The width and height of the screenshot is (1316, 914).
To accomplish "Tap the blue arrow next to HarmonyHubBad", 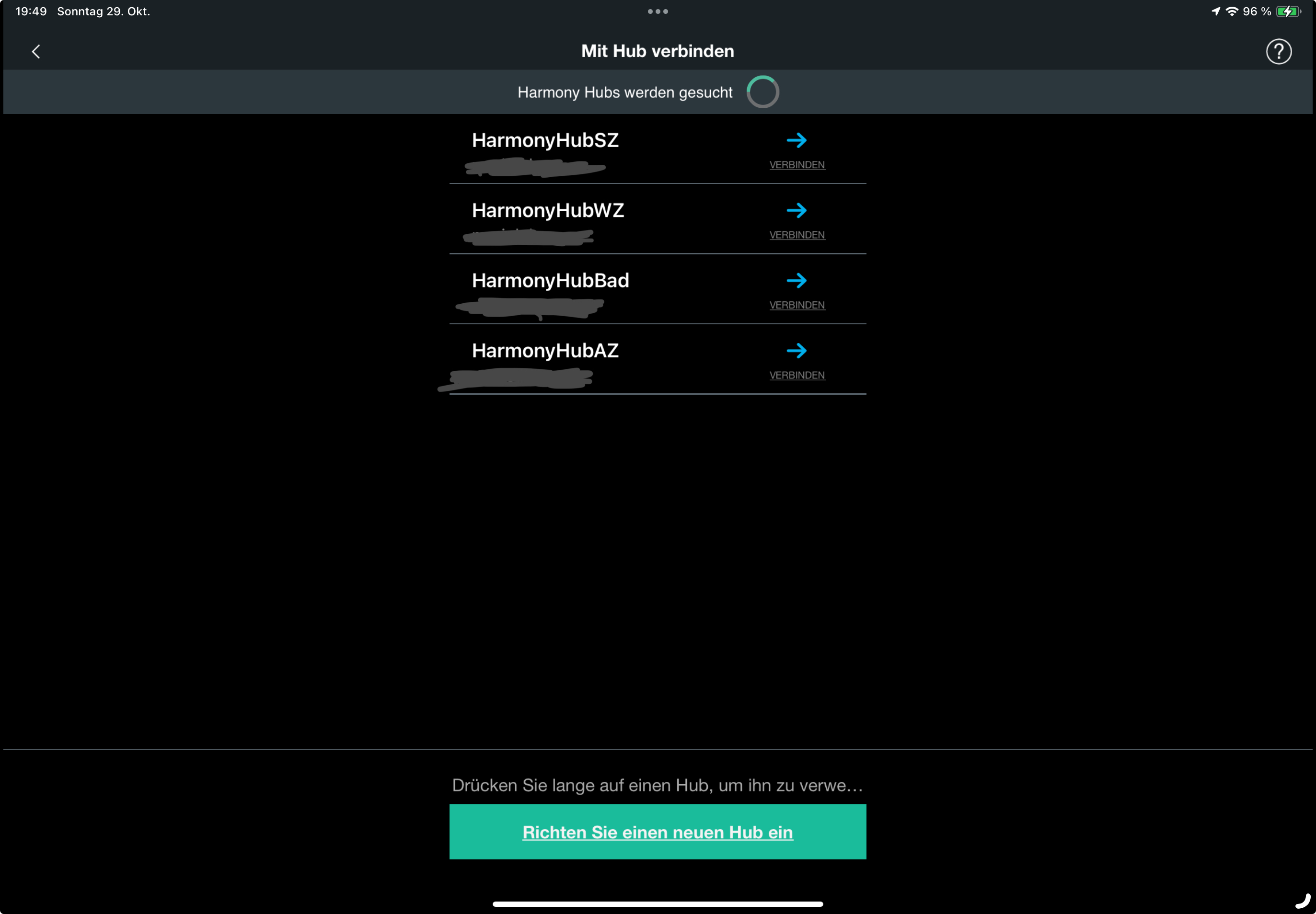I will coord(797,281).
